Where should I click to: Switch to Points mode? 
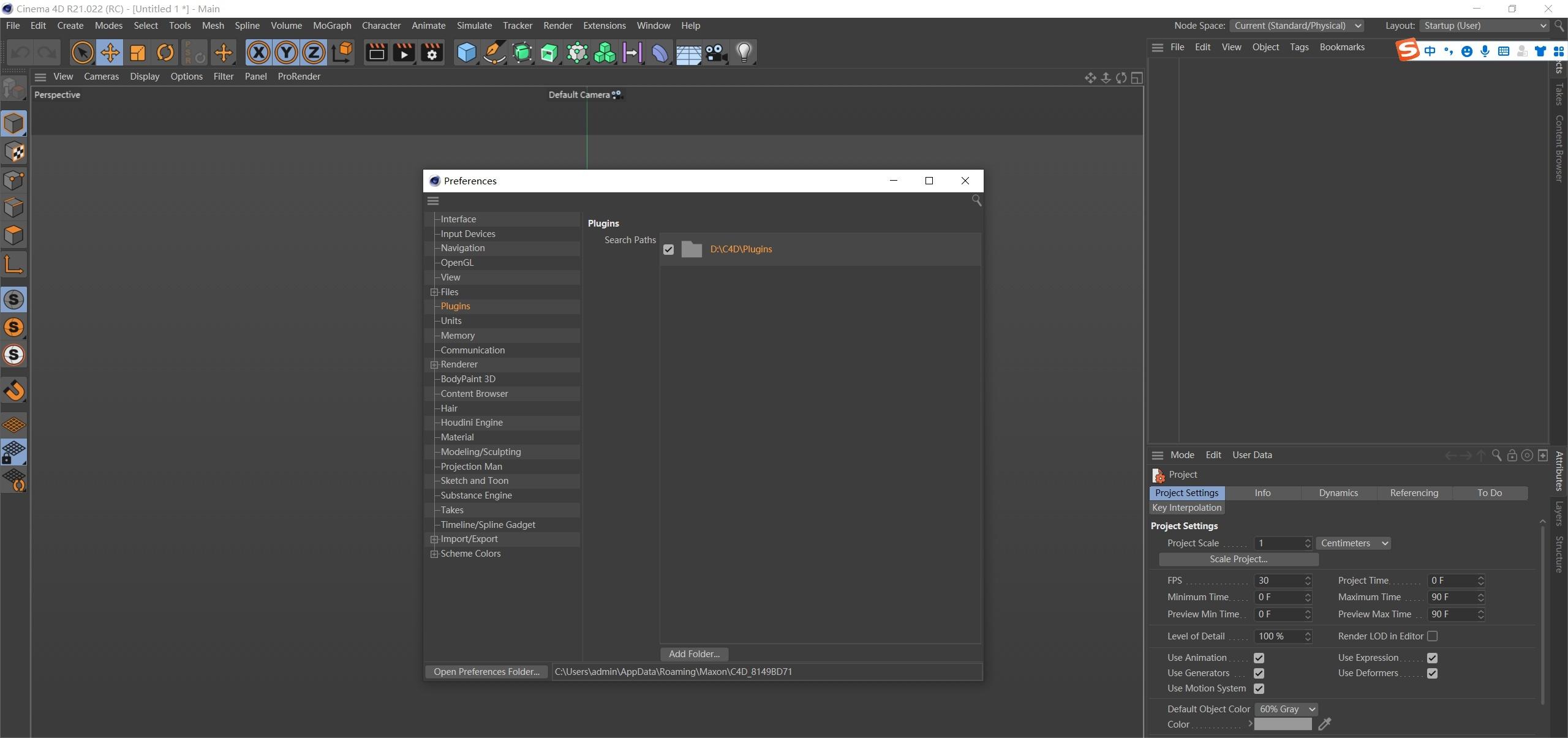point(13,180)
